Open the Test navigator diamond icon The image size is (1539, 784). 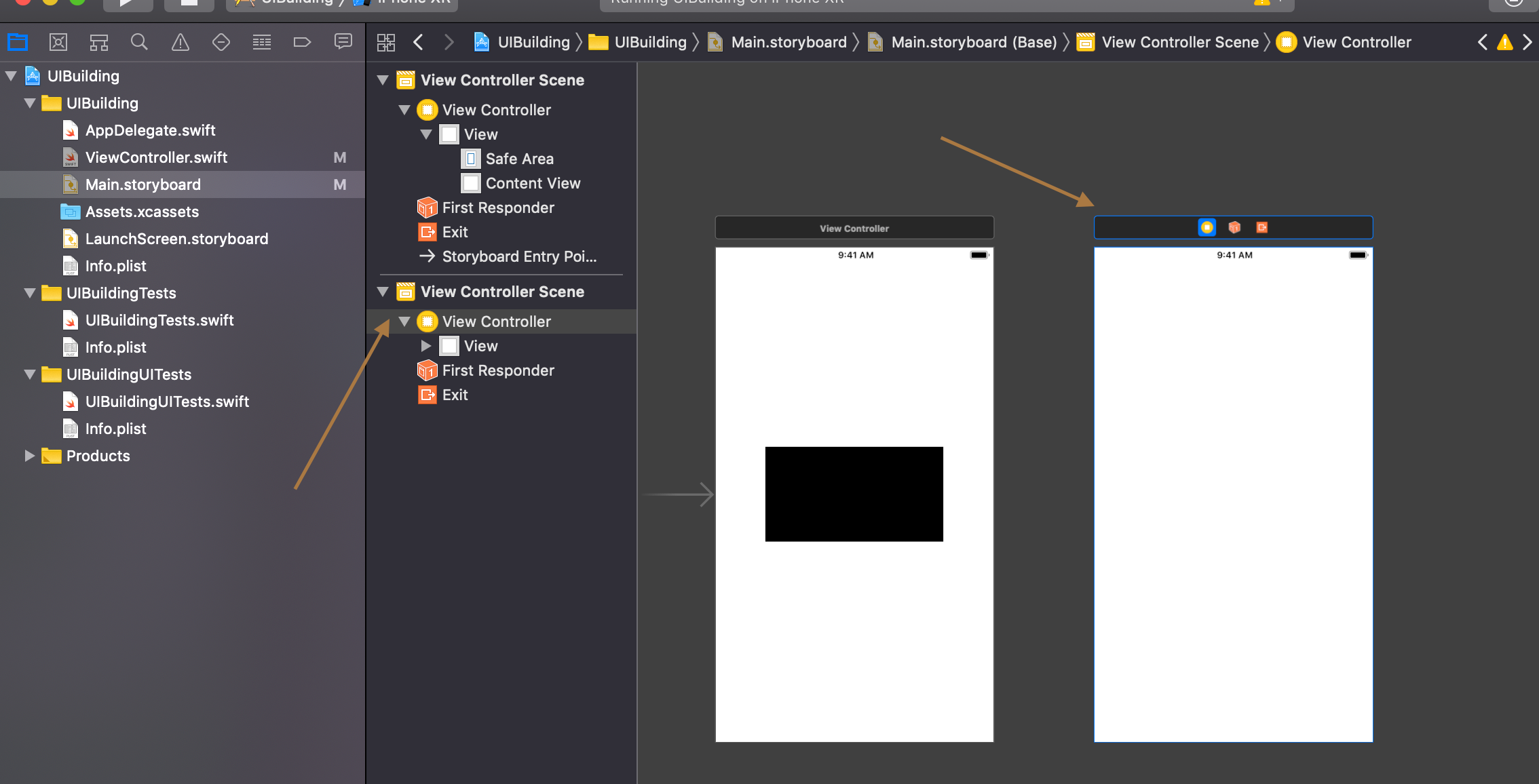click(221, 43)
